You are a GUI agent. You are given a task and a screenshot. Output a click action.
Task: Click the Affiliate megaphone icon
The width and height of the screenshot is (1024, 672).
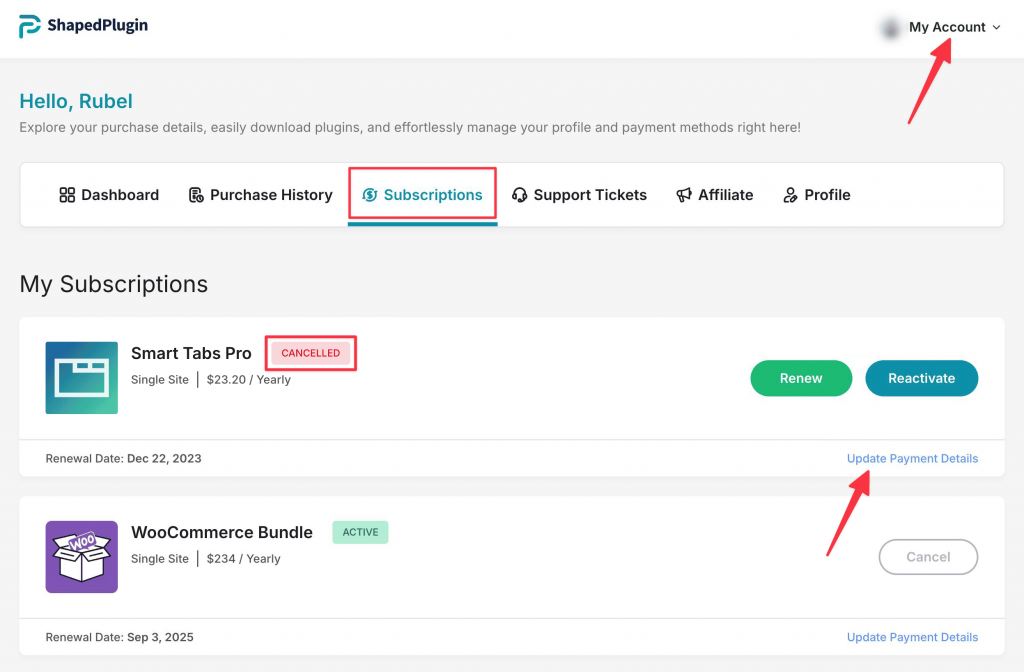[x=684, y=195]
